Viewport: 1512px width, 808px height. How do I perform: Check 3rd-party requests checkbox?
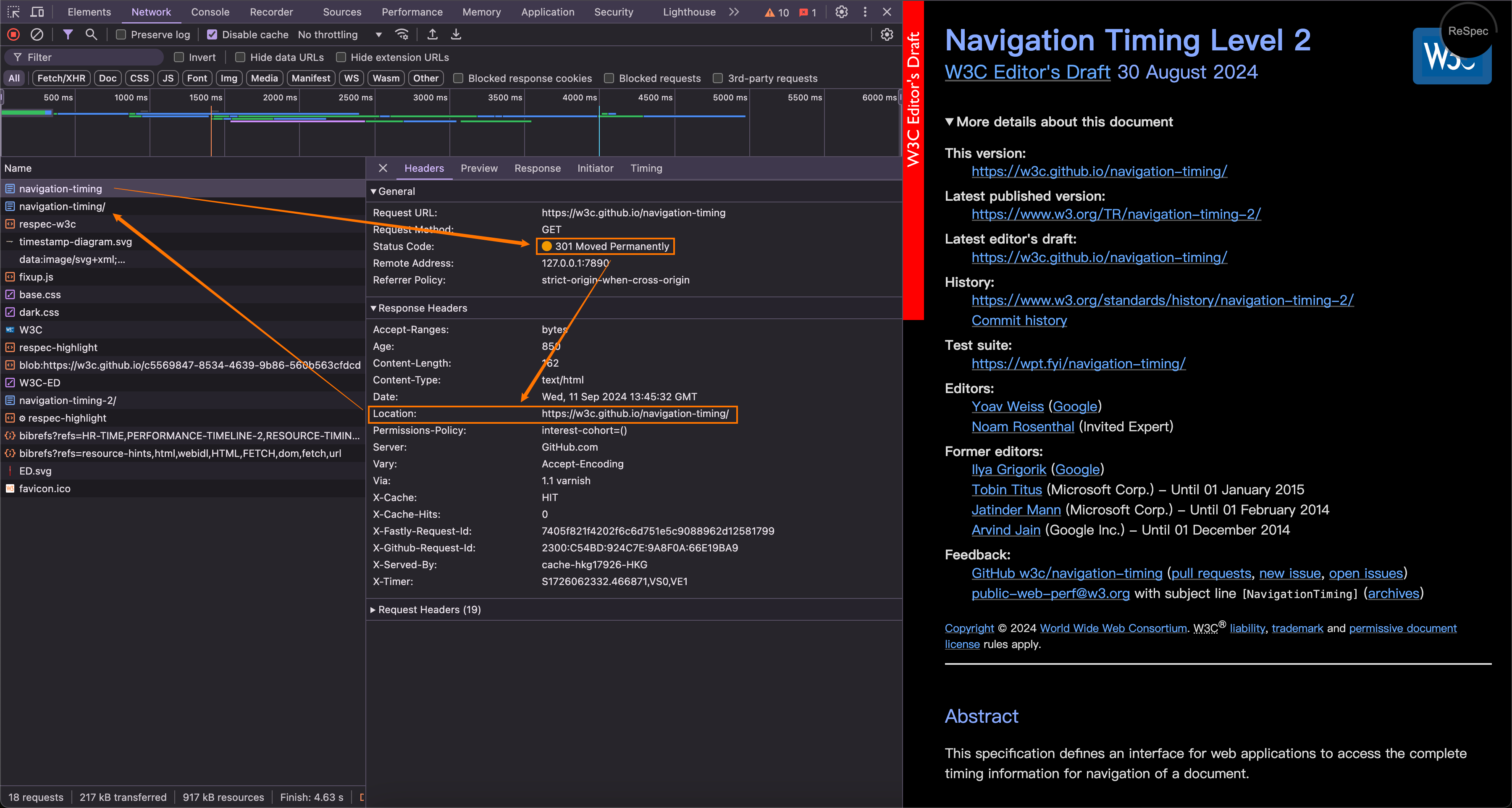[718, 79]
